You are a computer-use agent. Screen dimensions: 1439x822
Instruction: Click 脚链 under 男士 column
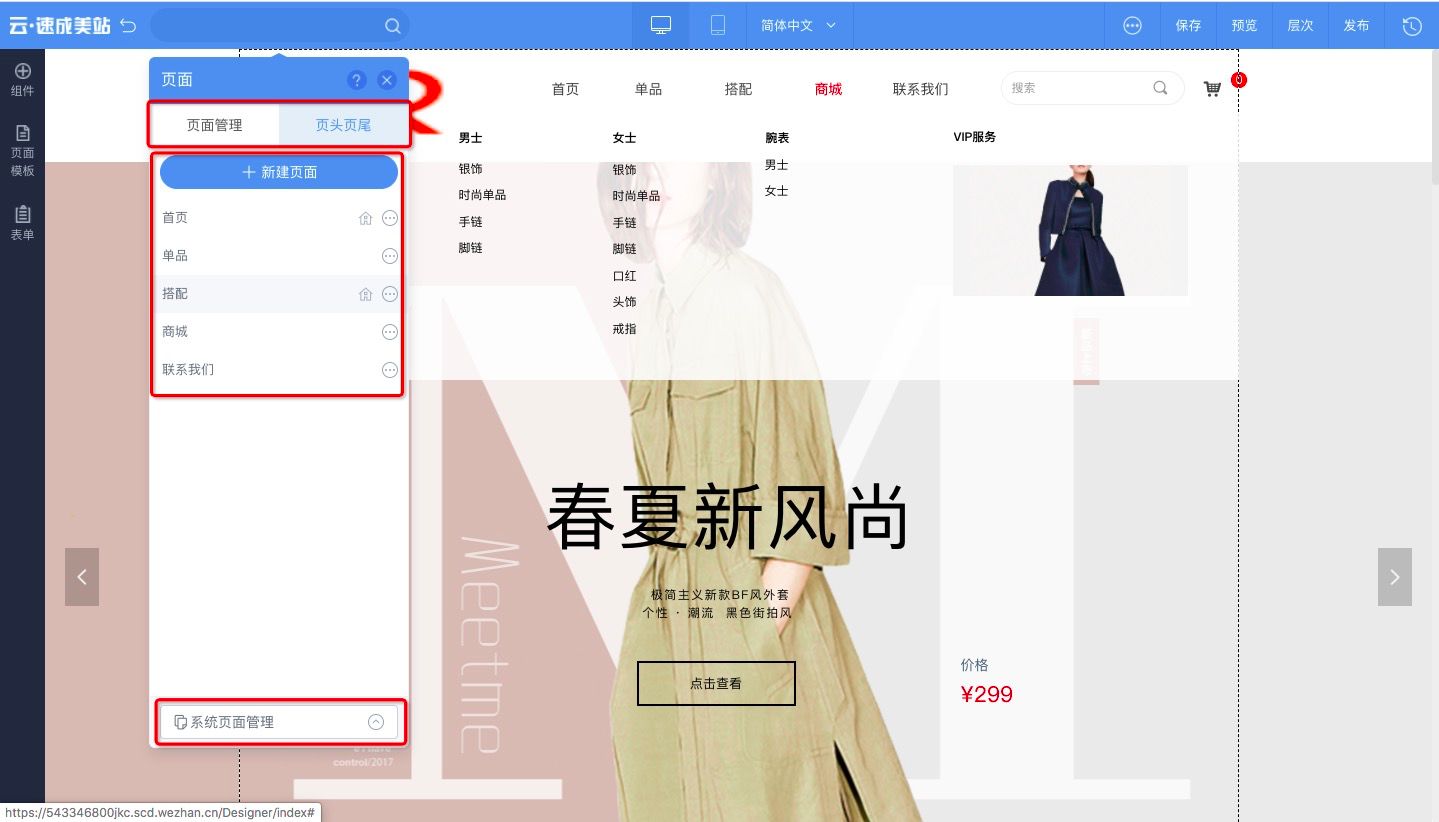[x=470, y=248]
